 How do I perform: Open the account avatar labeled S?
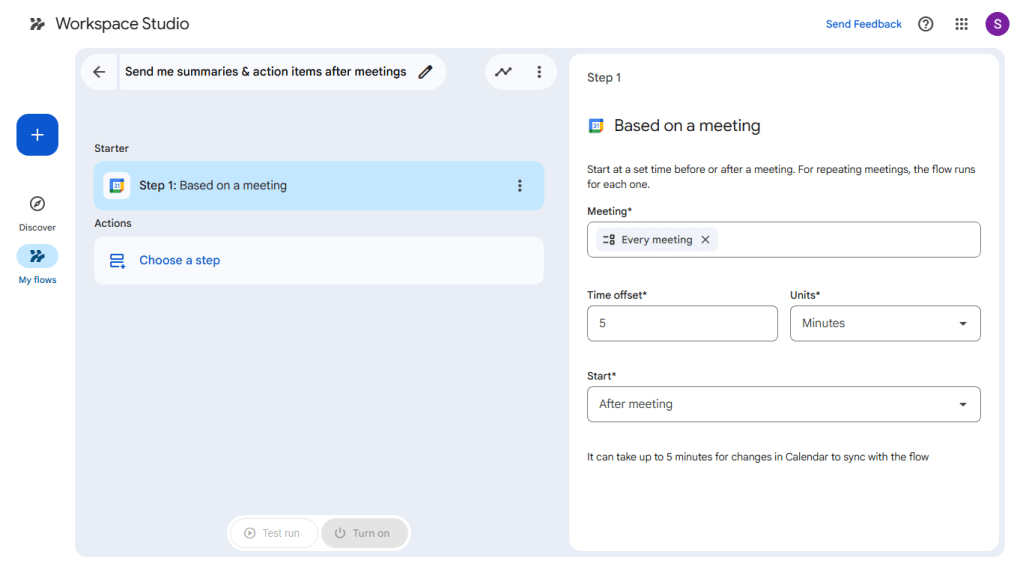[x=997, y=24]
